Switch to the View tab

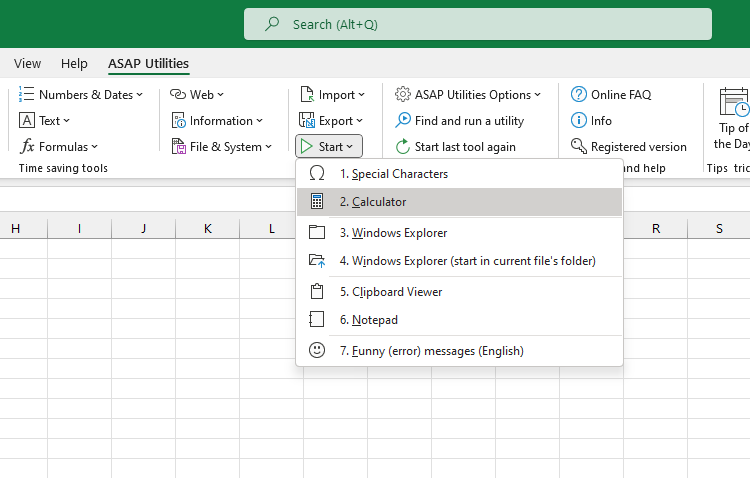[x=27, y=63]
